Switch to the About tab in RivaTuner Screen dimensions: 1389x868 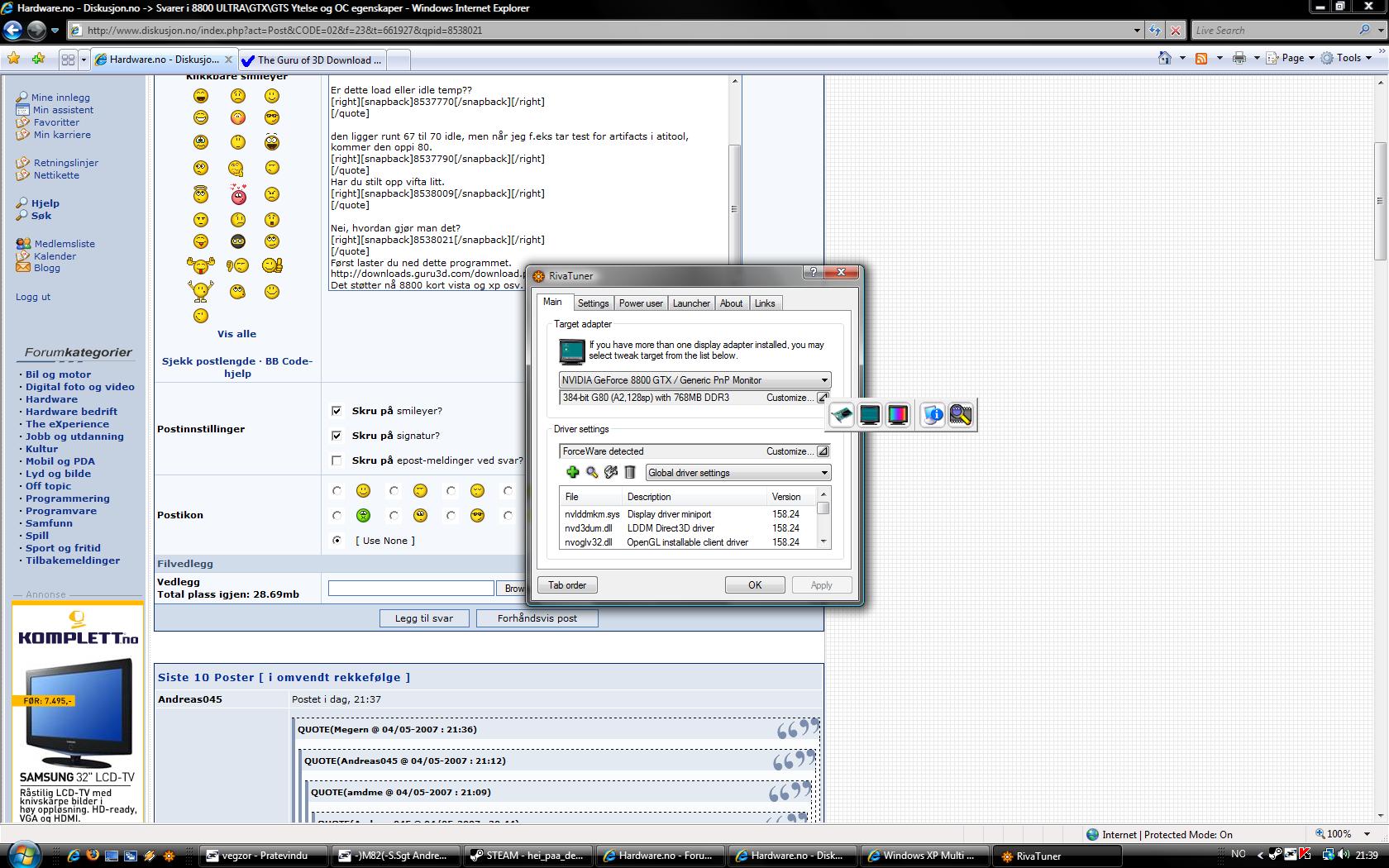[731, 303]
